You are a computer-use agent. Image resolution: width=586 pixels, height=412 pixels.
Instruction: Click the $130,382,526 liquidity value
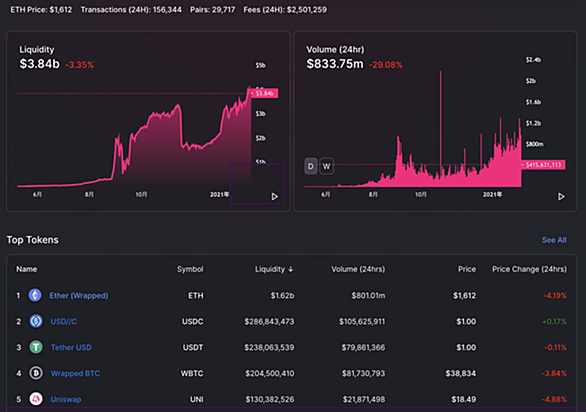(269, 399)
